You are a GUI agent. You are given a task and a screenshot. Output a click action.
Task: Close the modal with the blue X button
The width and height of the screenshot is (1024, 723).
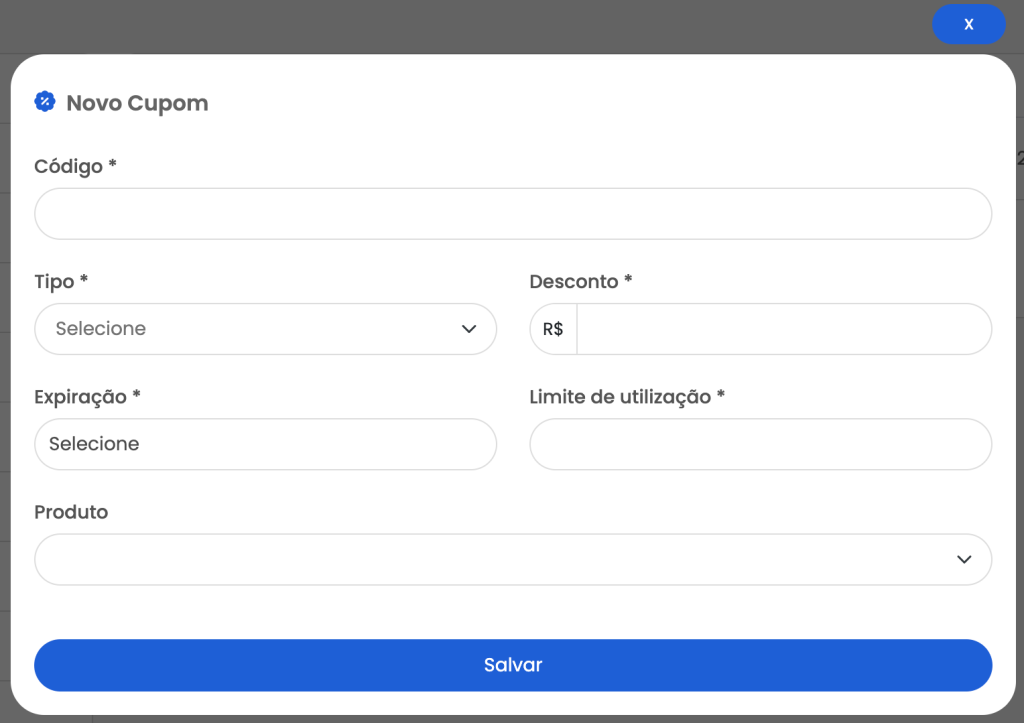968,24
